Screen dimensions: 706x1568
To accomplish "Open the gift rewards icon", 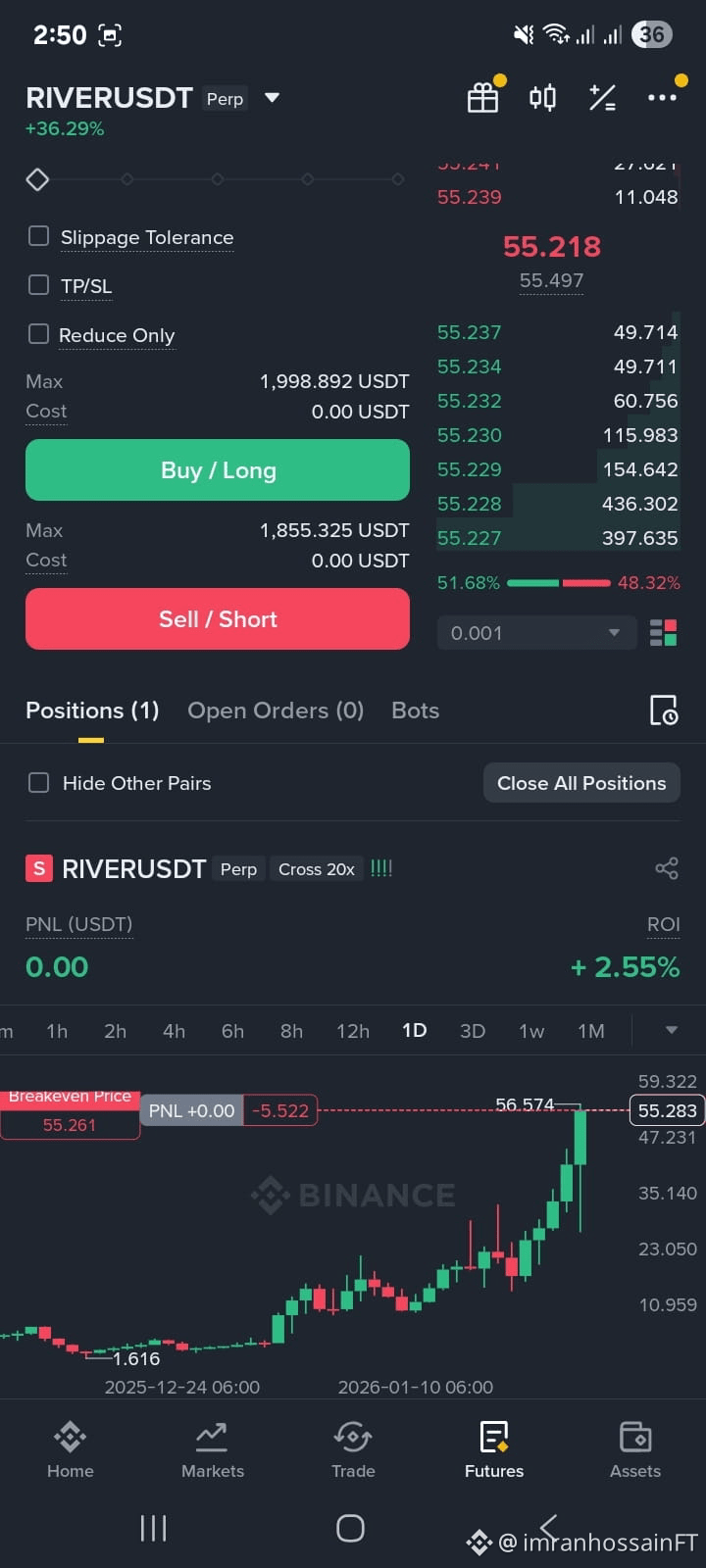I will tap(482, 98).
